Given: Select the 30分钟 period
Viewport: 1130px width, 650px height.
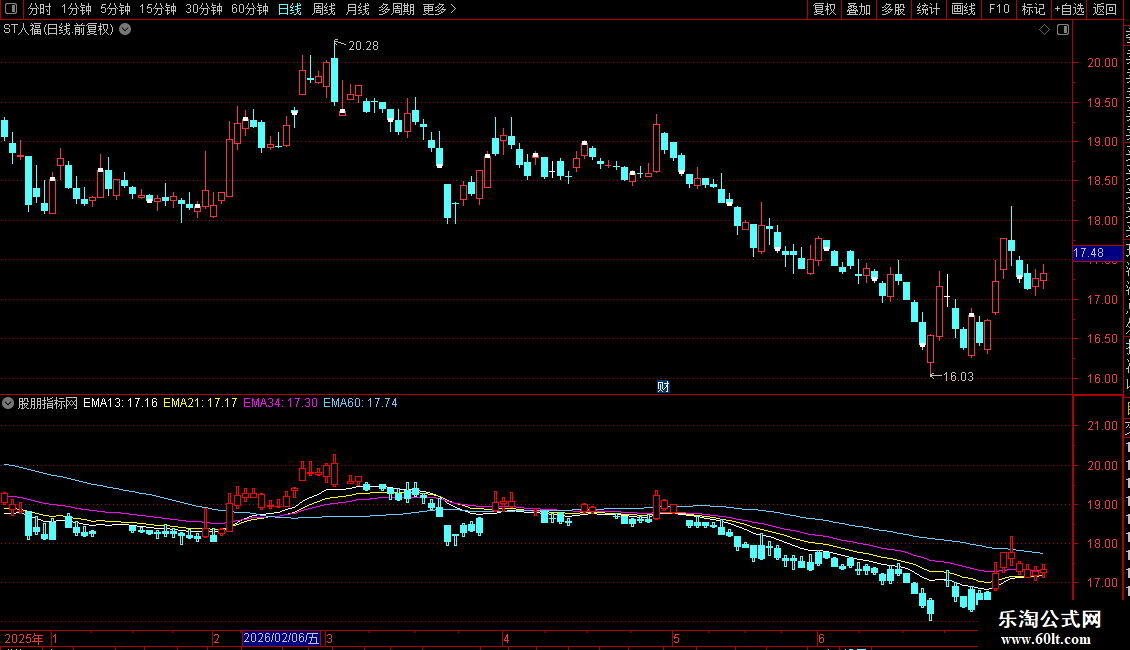Looking at the screenshot, I should 203,9.
